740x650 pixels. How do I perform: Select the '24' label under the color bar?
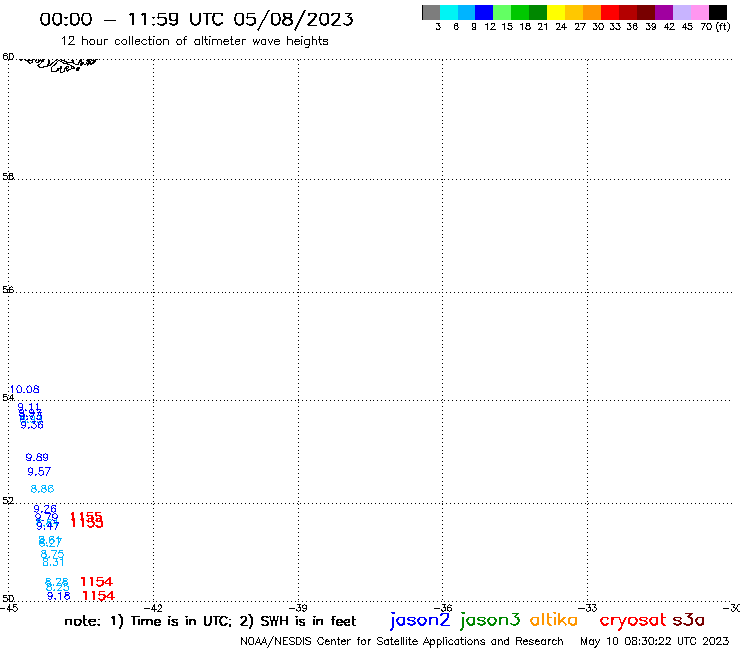click(561, 26)
